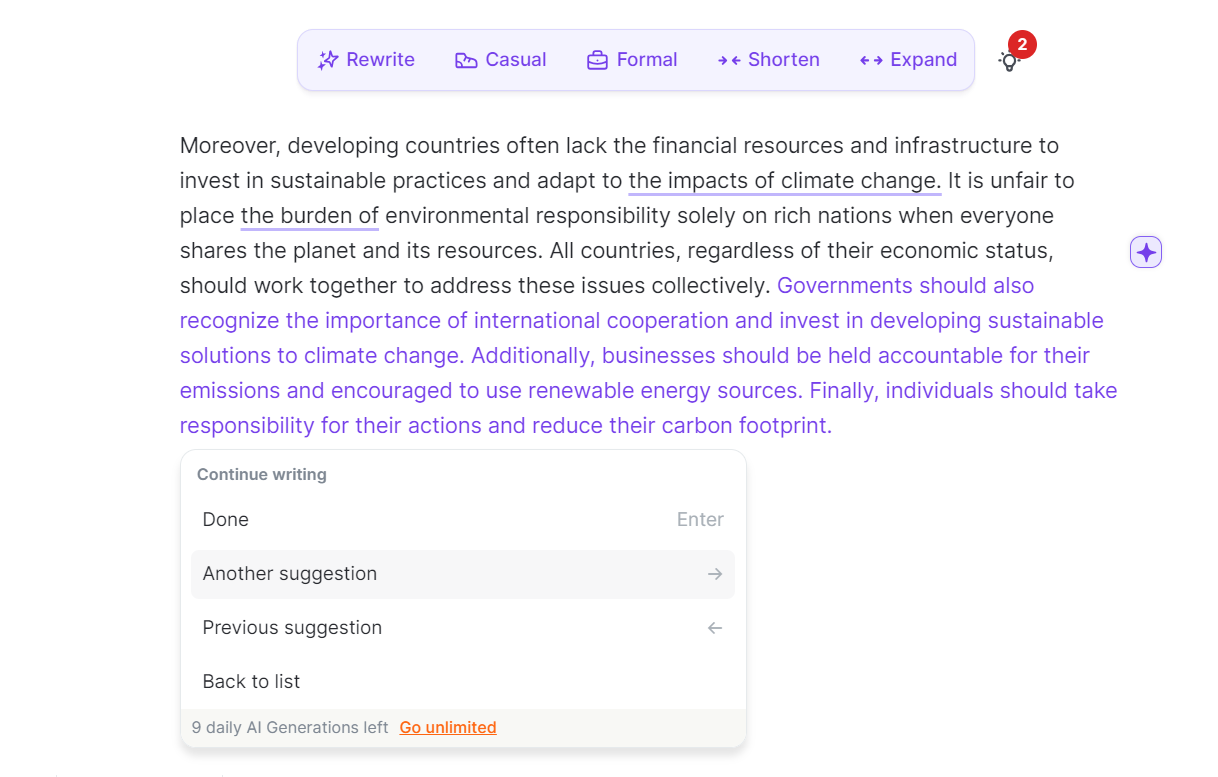Select Done in Continue writing menu
Viewport: 1218px width, 777px height.
(226, 520)
